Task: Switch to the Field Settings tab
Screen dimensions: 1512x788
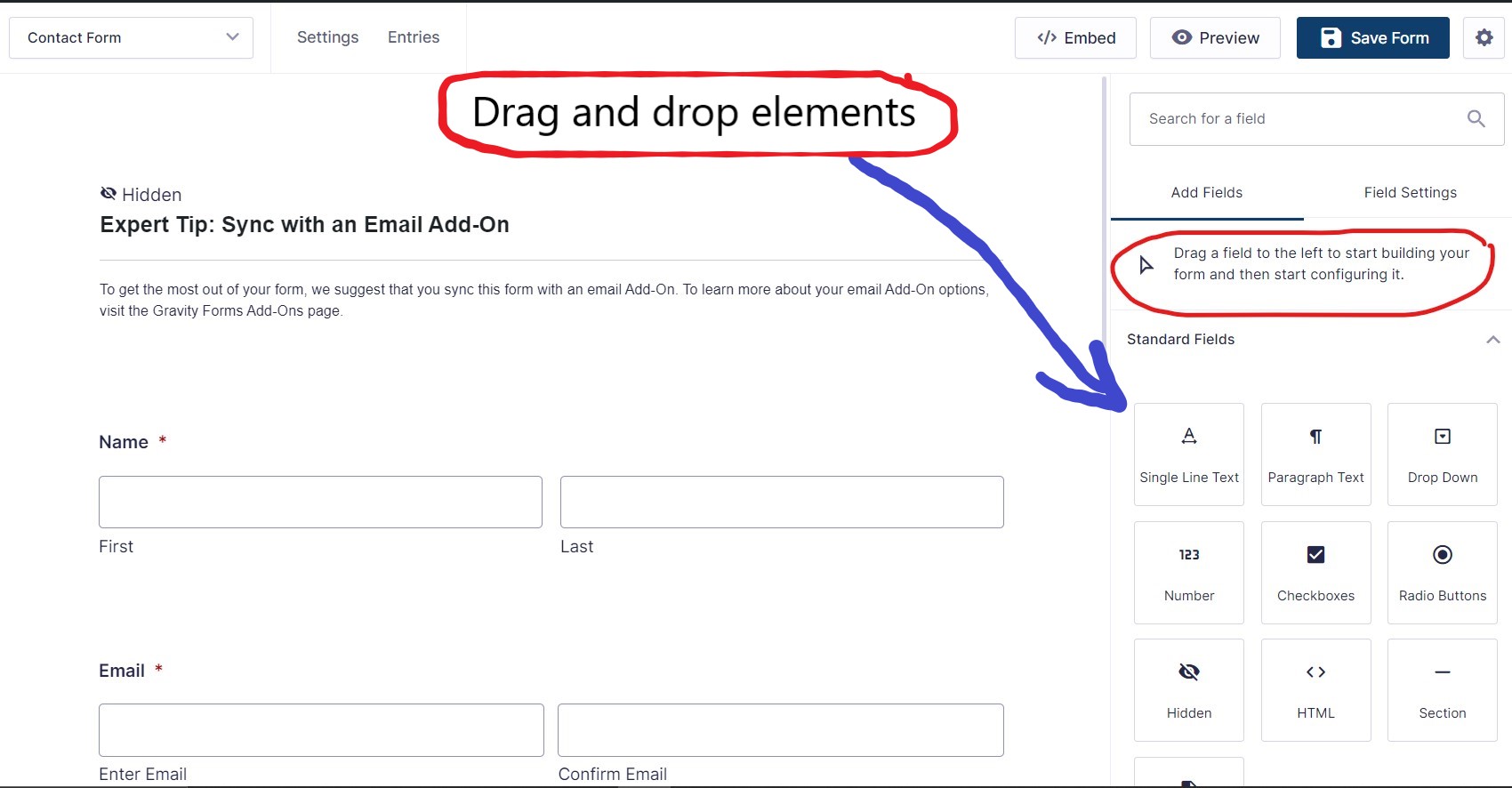Action: [1411, 193]
